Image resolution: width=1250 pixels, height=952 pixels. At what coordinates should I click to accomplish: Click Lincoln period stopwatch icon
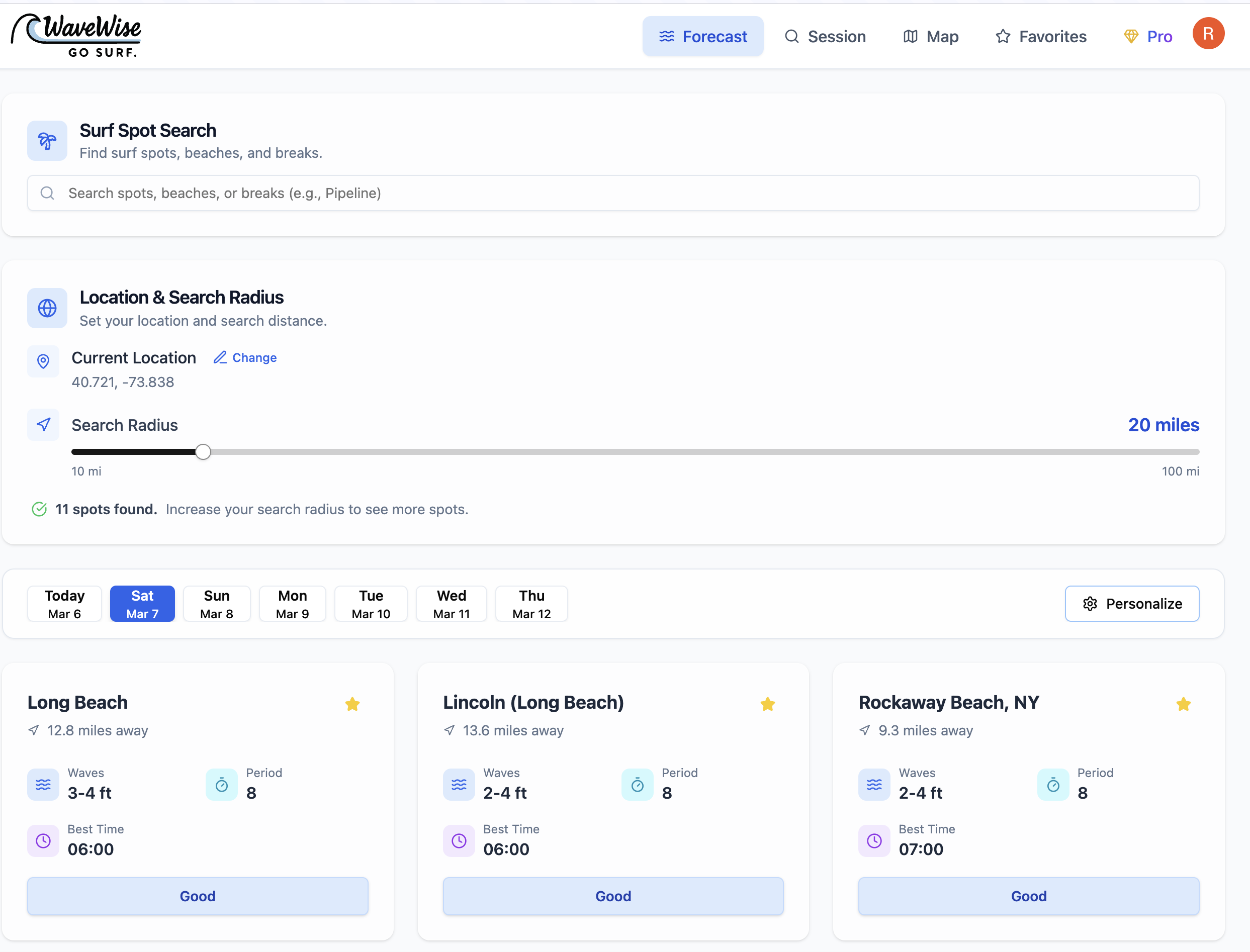pyautogui.click(x=637, y=785)
